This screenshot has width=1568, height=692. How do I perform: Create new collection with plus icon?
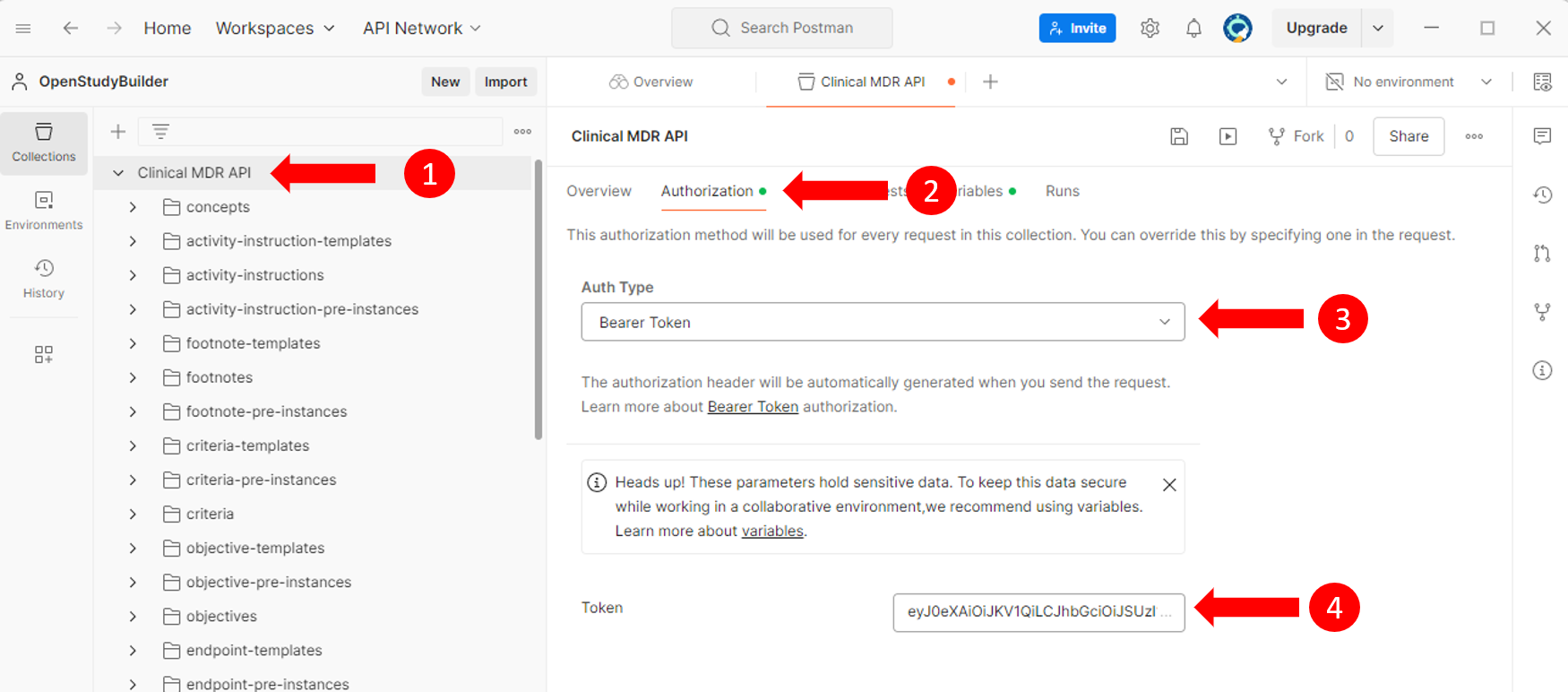coord(117,132)
